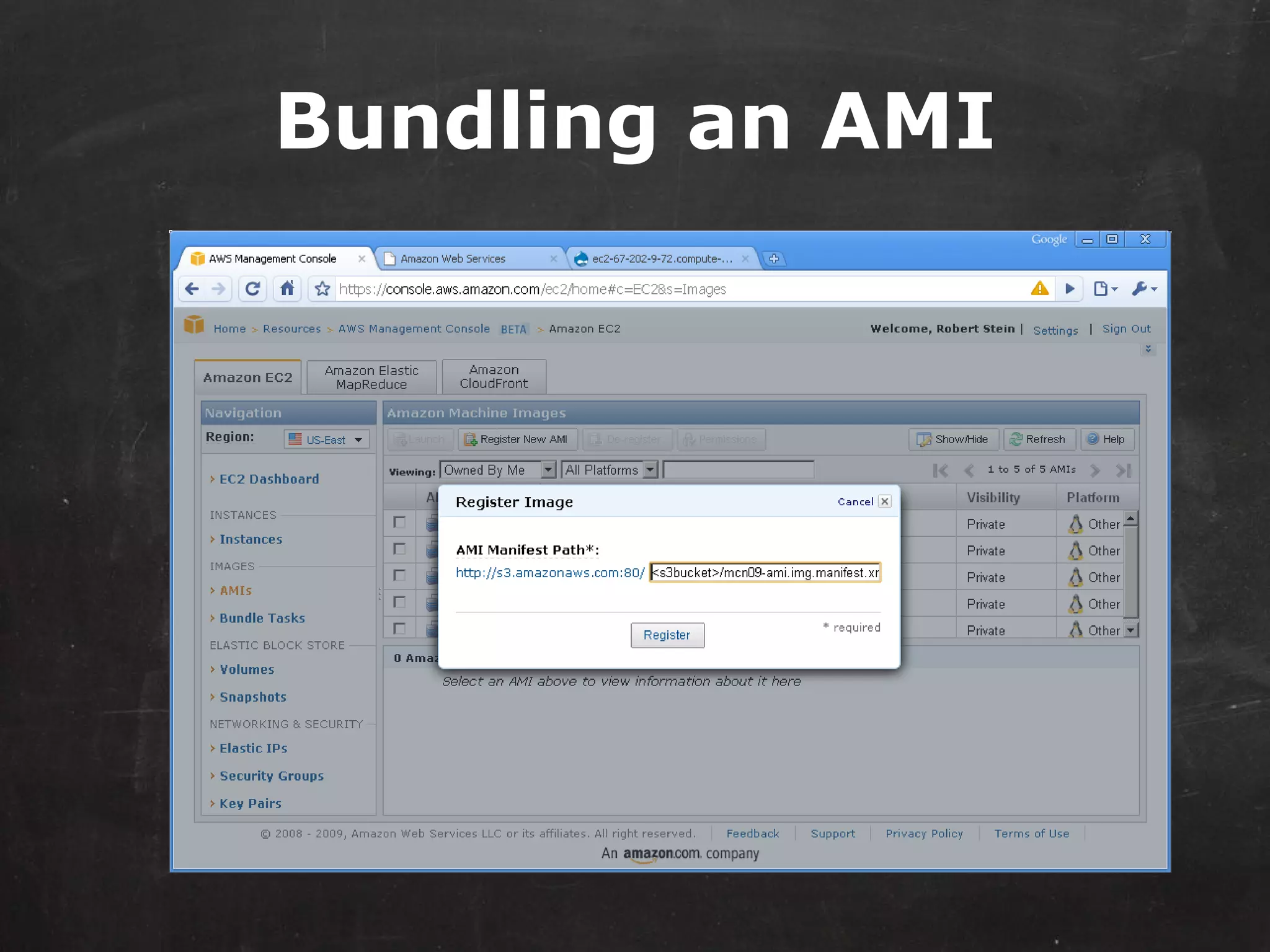Select the AWS Management Console browser tab
Image resolution: width=1270 pixels, height=952 pixels.
click(x=273, y=258)
